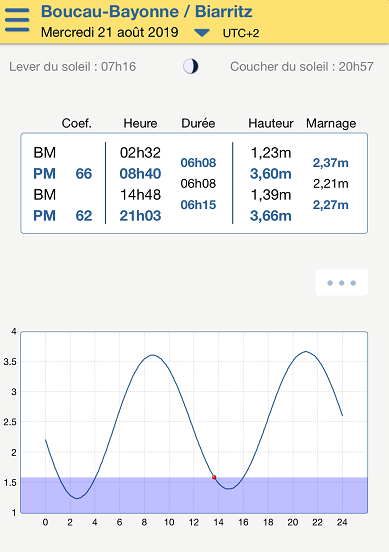Tap the UTC+2 timezone label
The image size is (389, 552).
pyautogui.click(x=241, y=33)
